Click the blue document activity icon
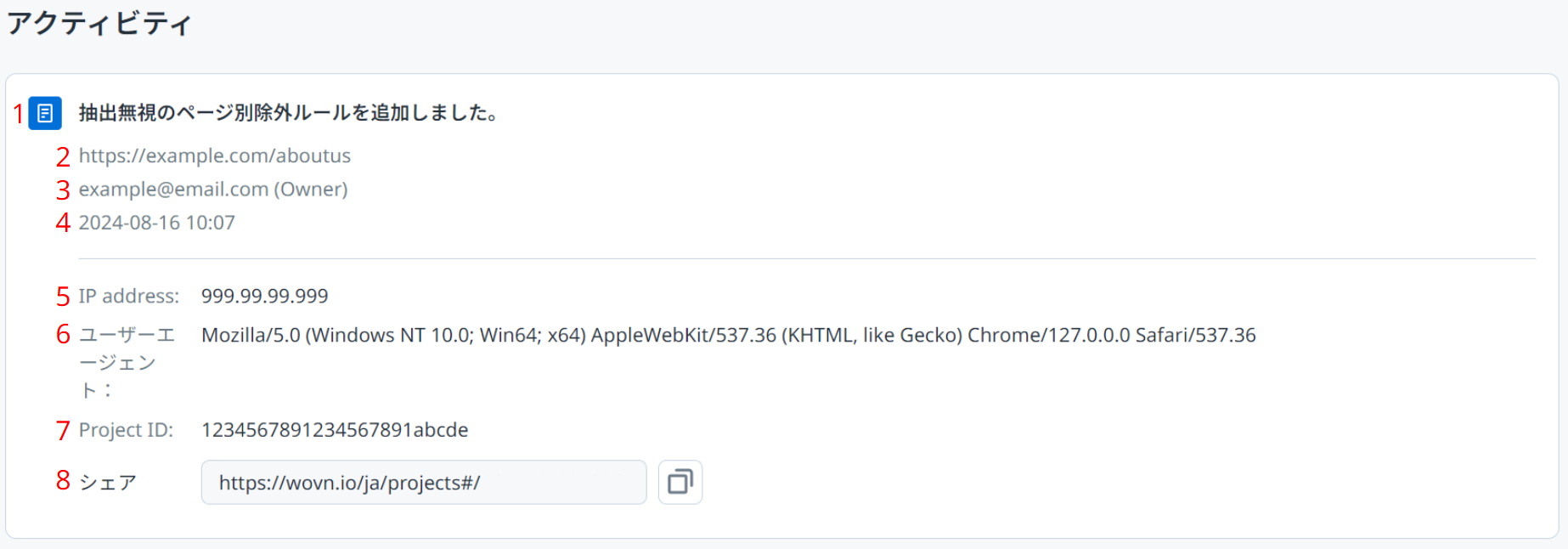Screen dimensions: 1568x549 pos(45,113)
